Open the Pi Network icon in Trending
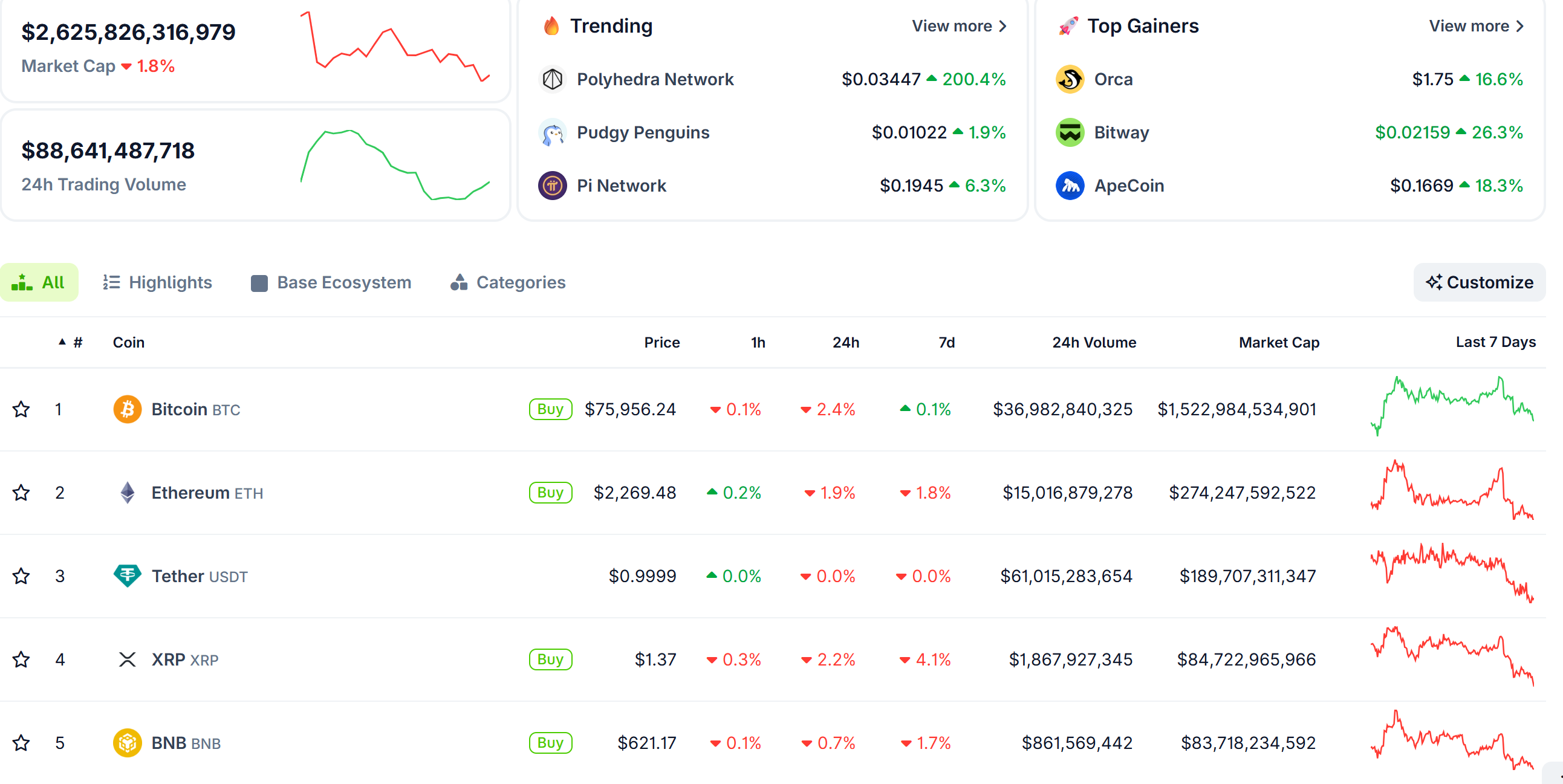The image size is (1563, 784). pos(552,186)
